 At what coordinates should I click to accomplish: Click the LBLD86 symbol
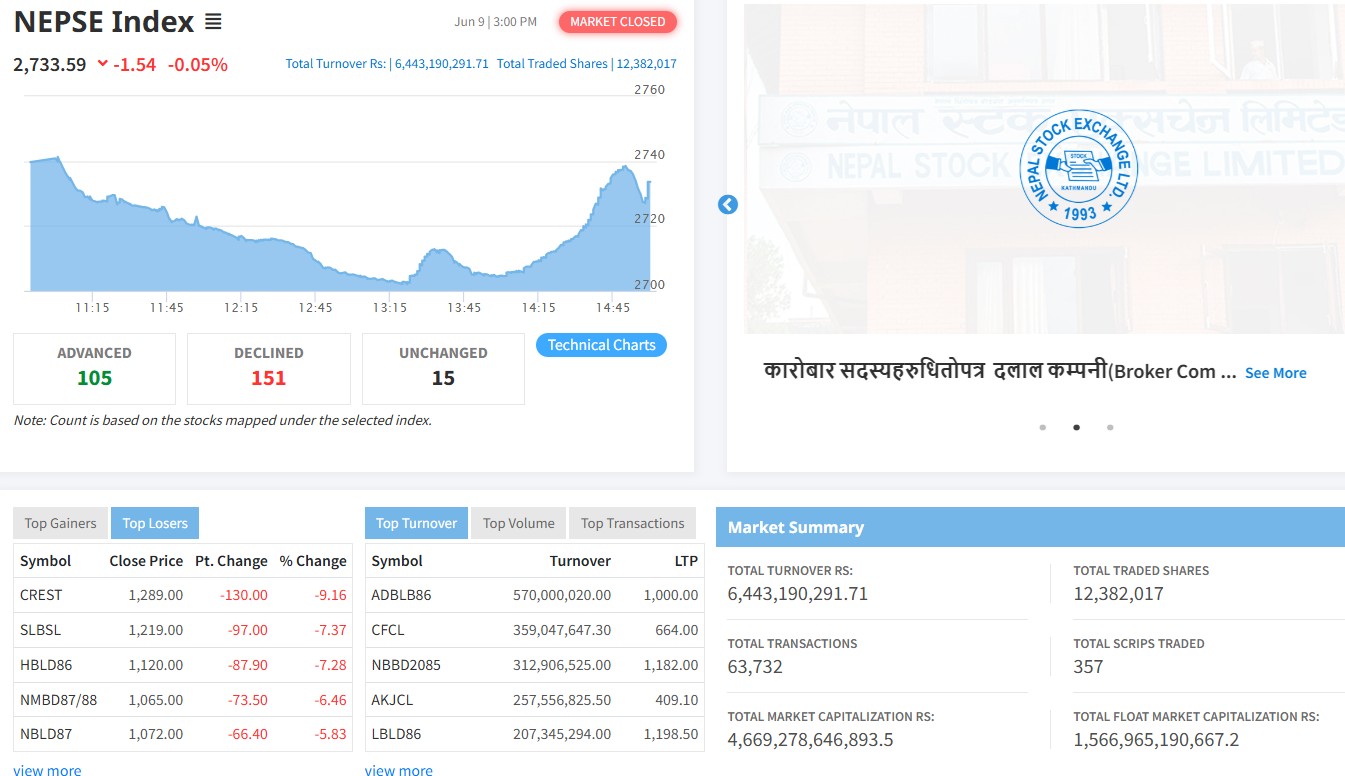396,734
